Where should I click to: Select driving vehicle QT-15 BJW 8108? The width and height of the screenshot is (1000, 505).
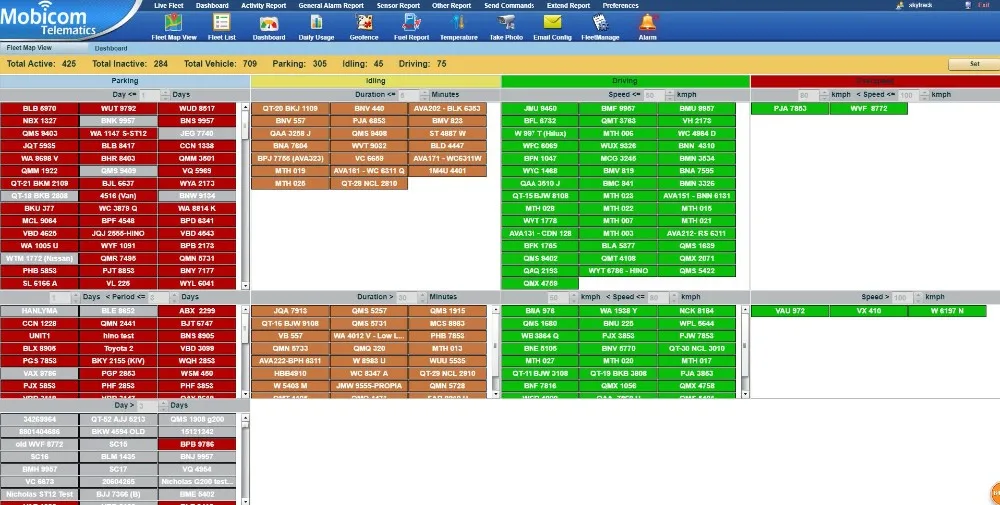[540, 196]
